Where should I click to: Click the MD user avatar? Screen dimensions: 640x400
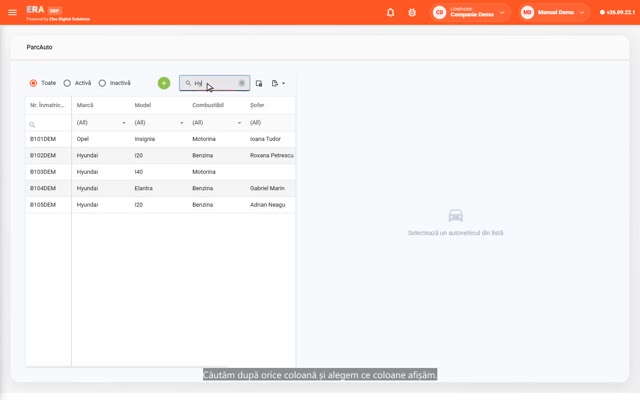(527, 12)
